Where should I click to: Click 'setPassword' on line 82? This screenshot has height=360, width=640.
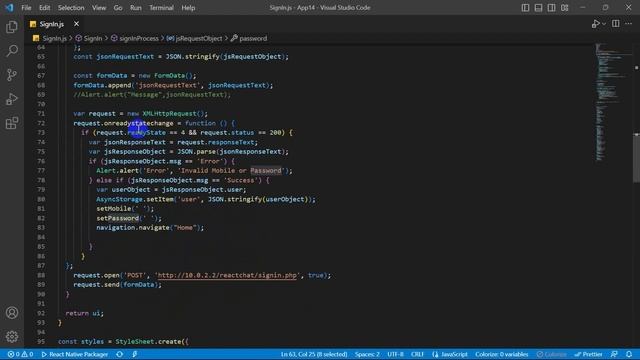pyautogui.click(x=118, y=218)
